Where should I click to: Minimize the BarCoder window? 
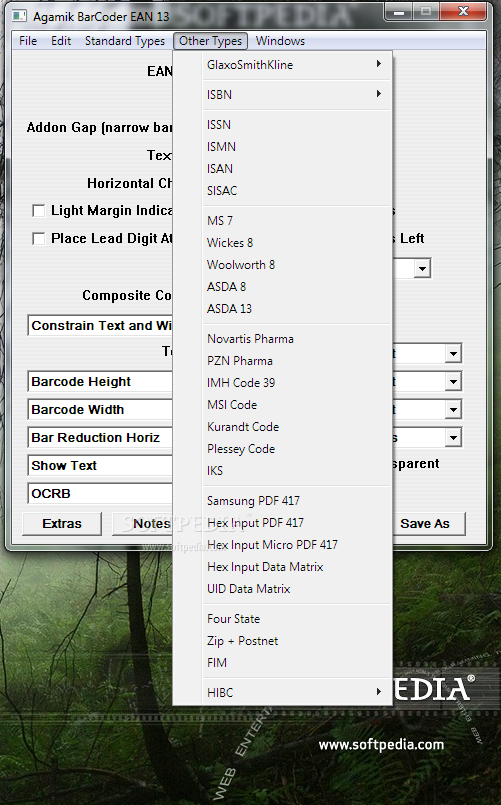click(x=399, y=11)
